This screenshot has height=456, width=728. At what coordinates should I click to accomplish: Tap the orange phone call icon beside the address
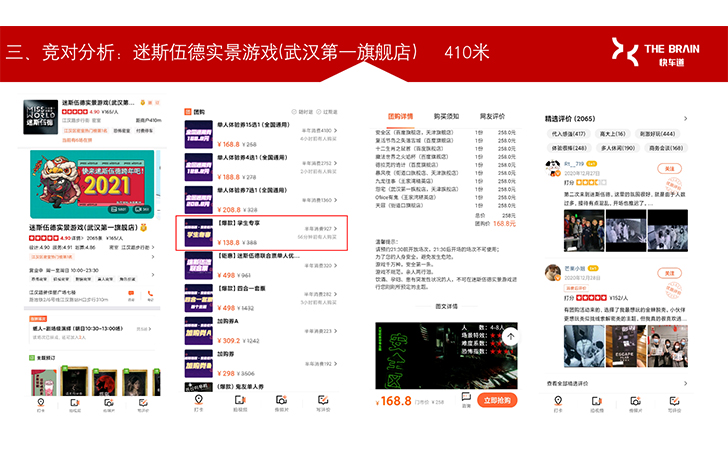click(x=150, y=294)
